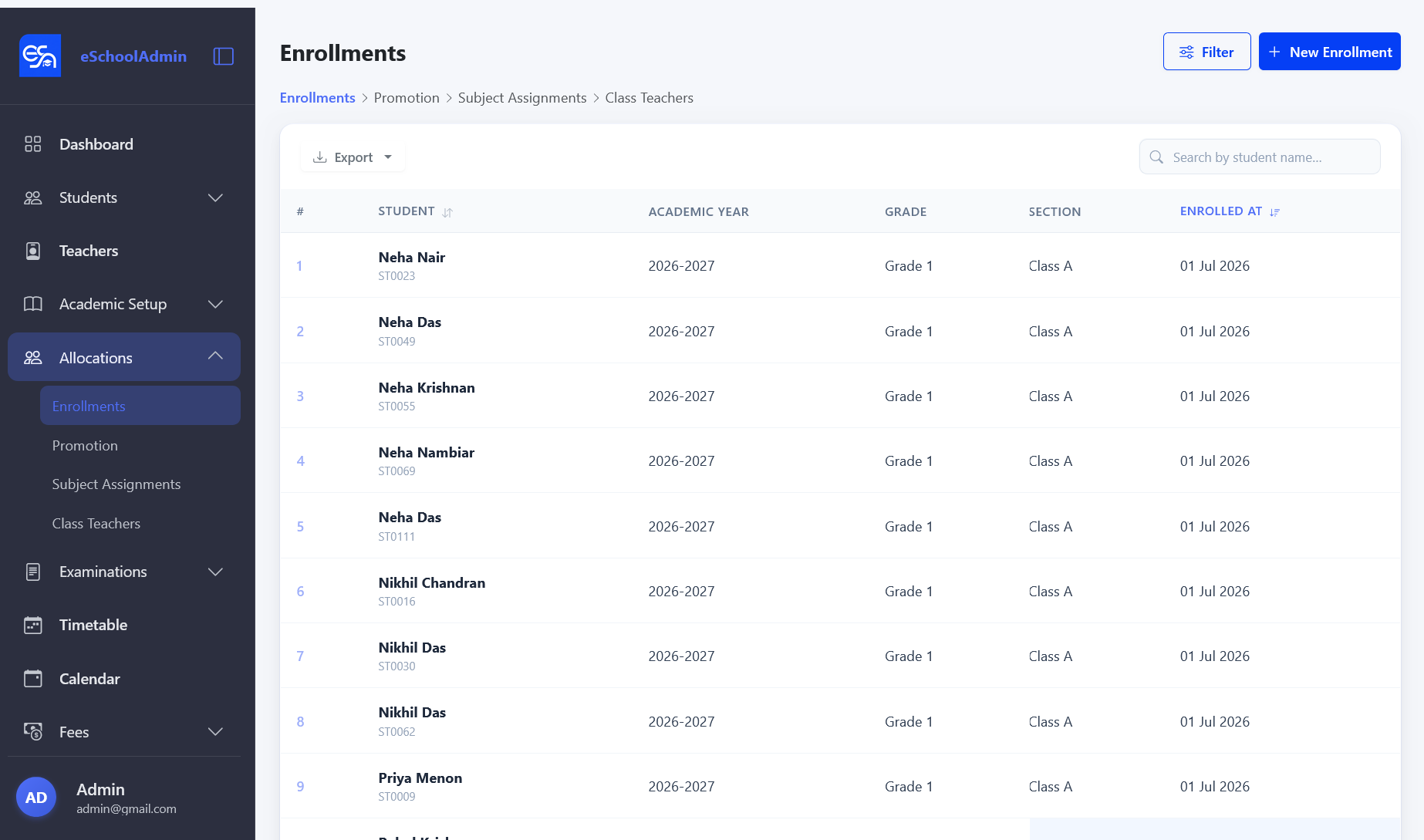Viewport: 1424px width, 840px height.
Task: Open Subject Assignments in sidebar
Action: (116, 484)
